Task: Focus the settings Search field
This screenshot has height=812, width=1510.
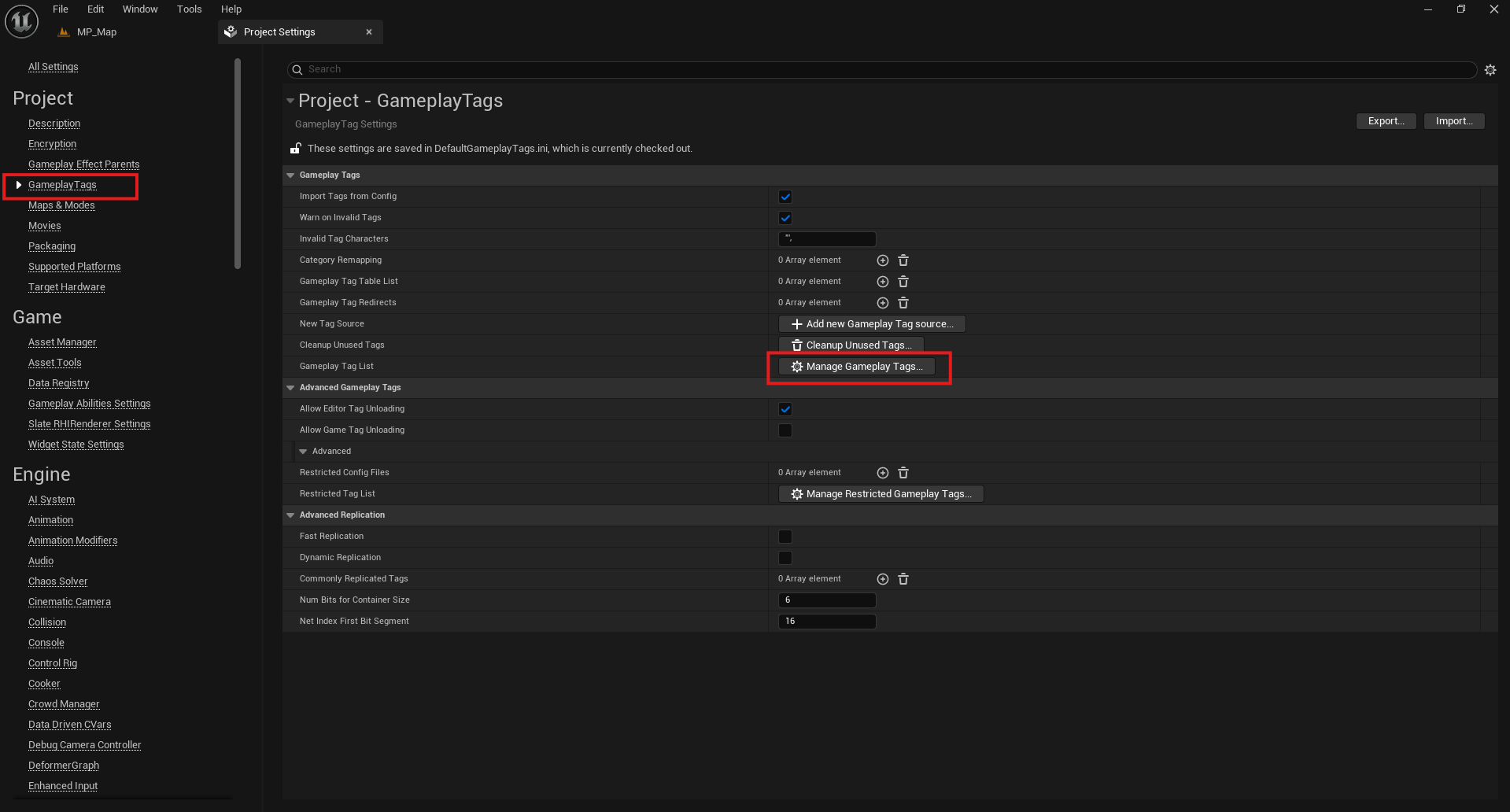Action: pos(882,70)
